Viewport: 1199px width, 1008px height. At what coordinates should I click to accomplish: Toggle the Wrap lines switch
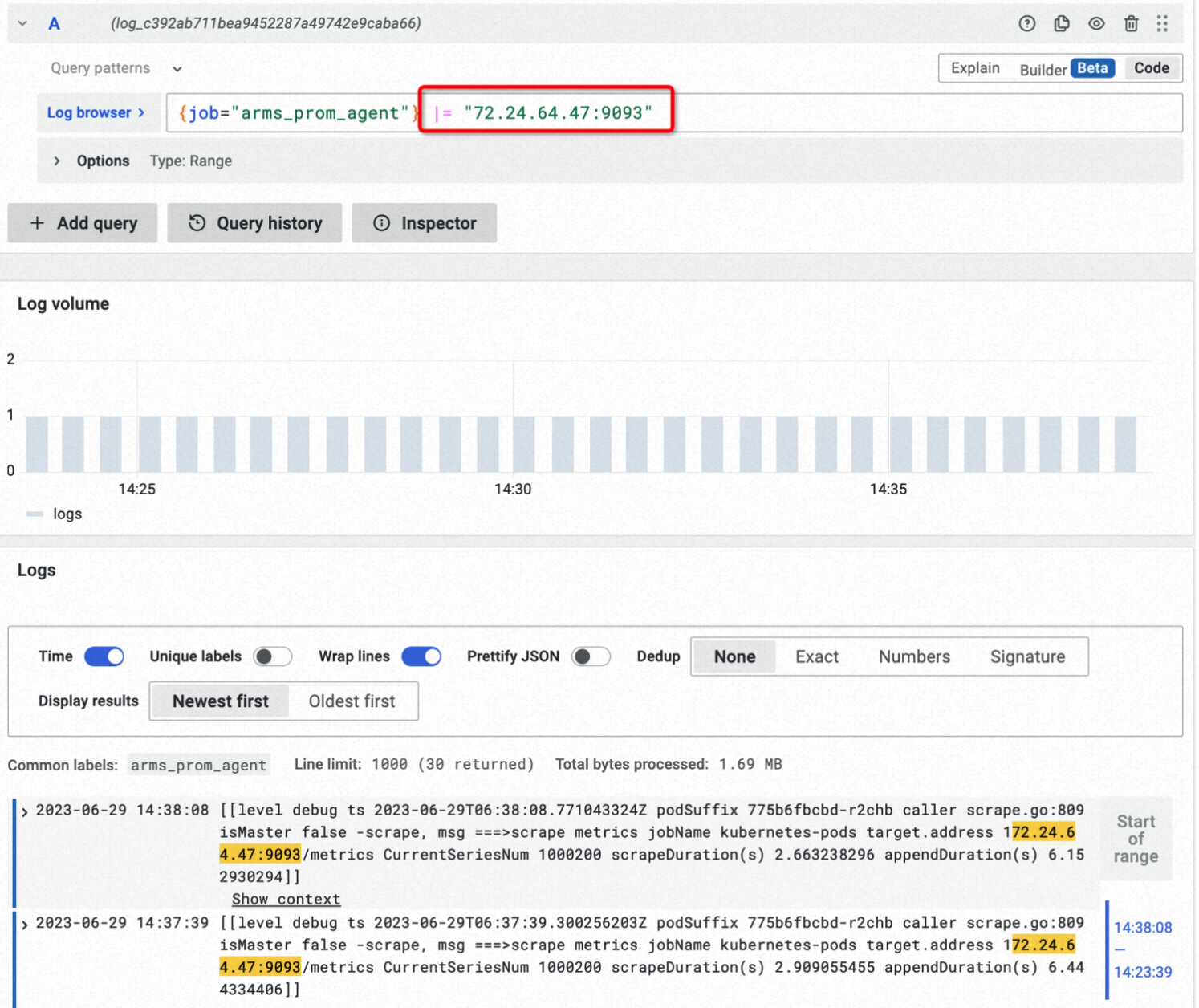(x=421, y=656)
